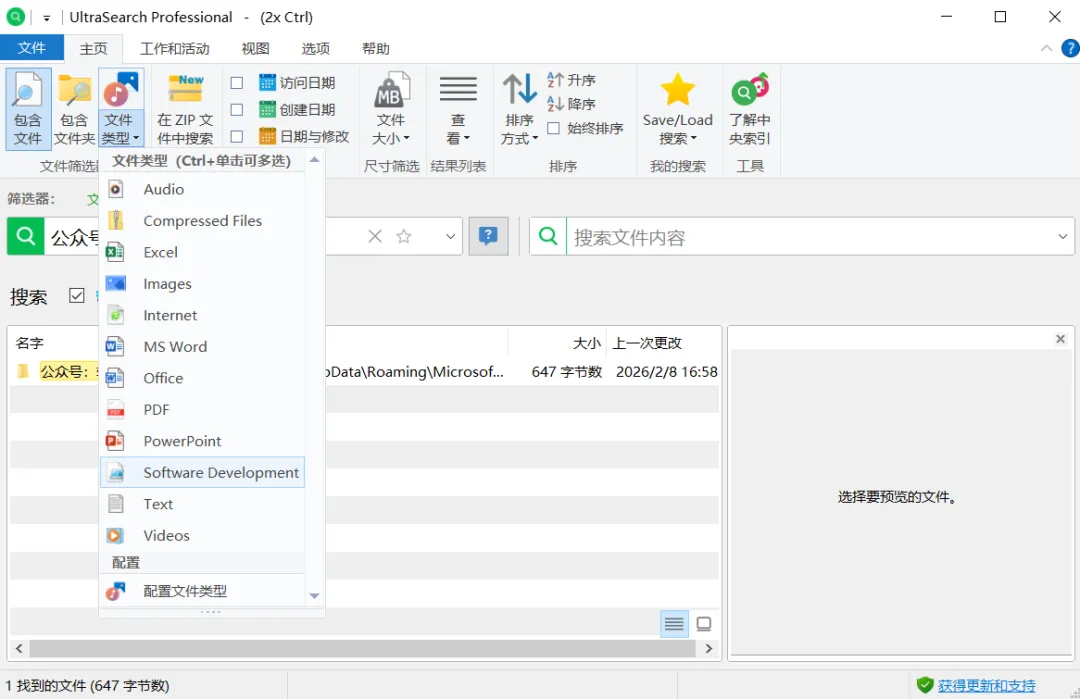Click the file content search magnifier icon
Image resolution: width=1080 pixels, height=699 pixels.
[x=548, y=236]
